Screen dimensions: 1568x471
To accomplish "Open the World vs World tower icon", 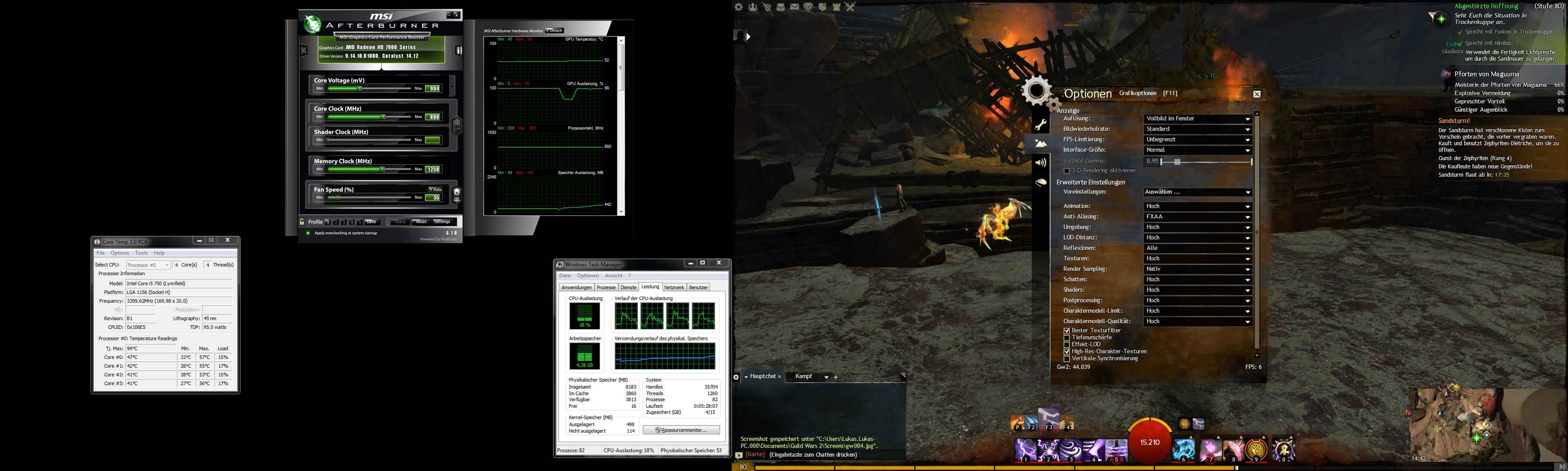I will (836, 7).
